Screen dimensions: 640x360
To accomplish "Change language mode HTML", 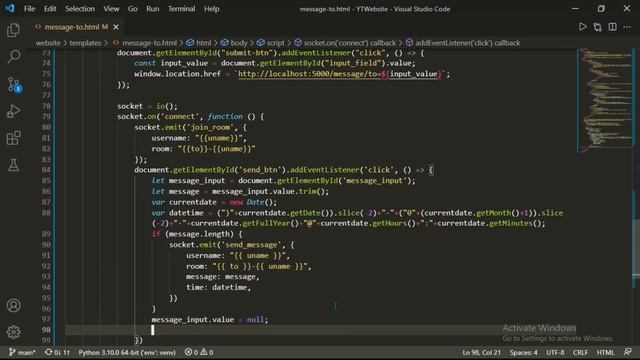I will point(605,352).
